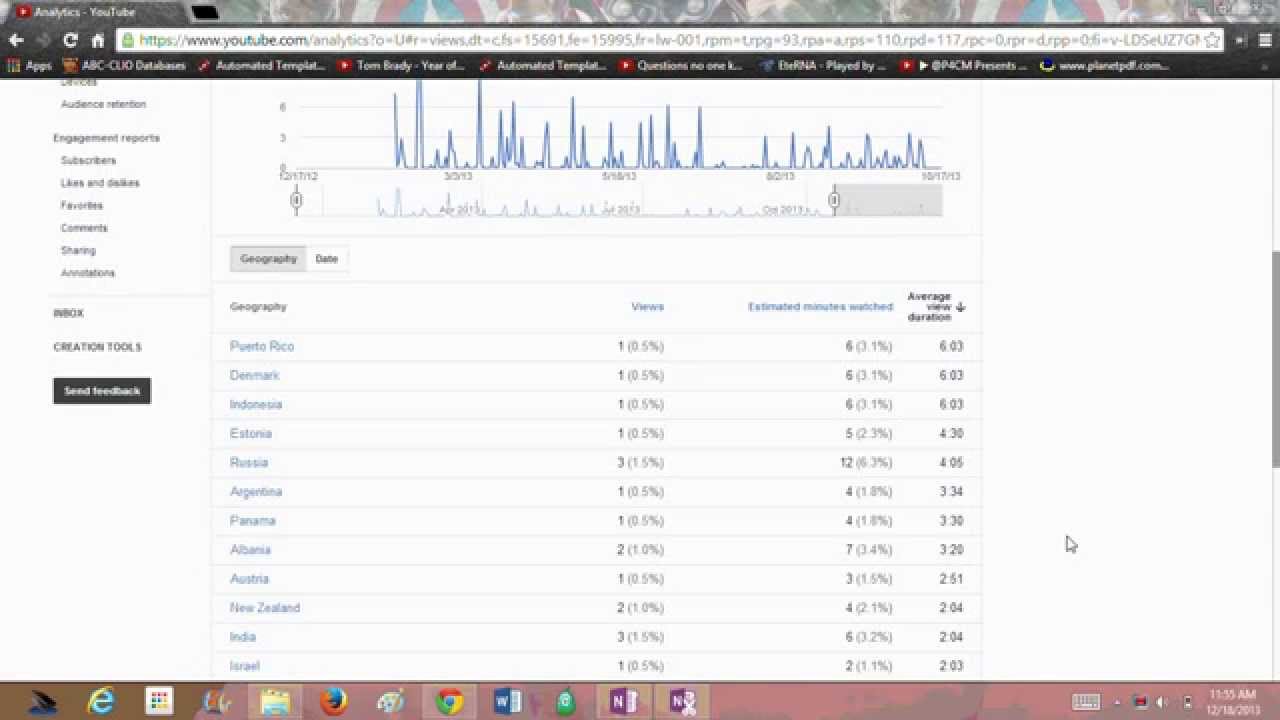Open Austria geography details
This screenshot has width=1280, height=720.
tap(250, 578)
